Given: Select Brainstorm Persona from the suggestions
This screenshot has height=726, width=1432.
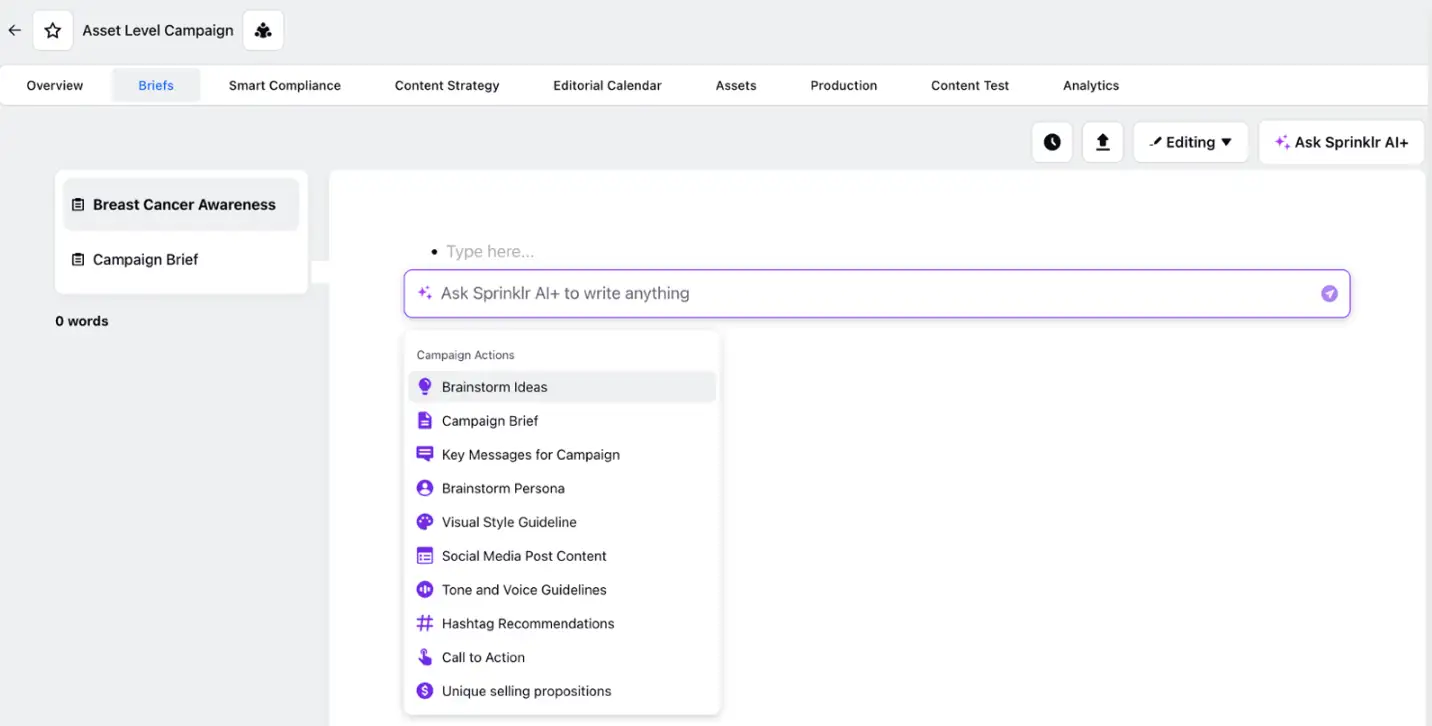Looking at the screenshot, I should (503, 488).
